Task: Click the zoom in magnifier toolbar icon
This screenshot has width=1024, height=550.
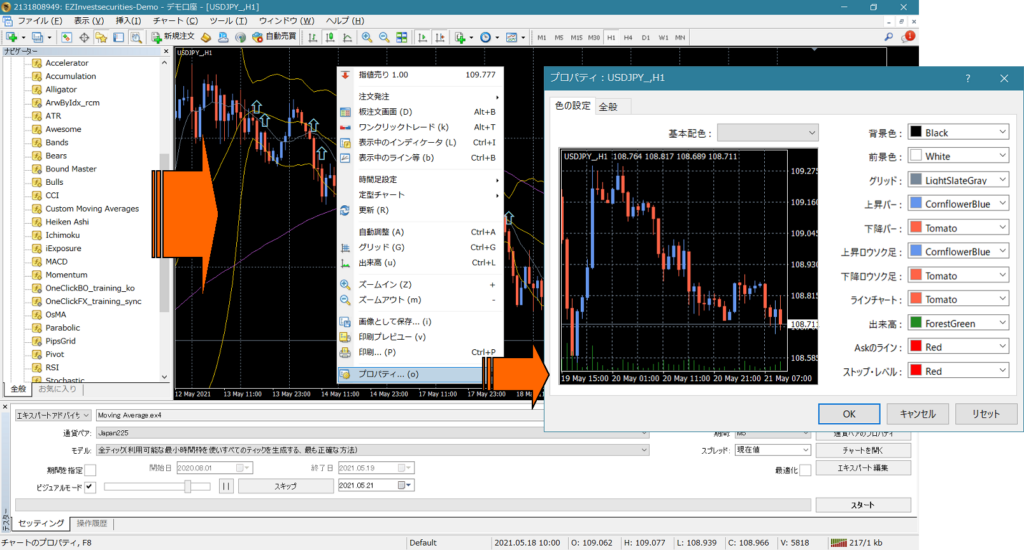Action: click(367, 37)
